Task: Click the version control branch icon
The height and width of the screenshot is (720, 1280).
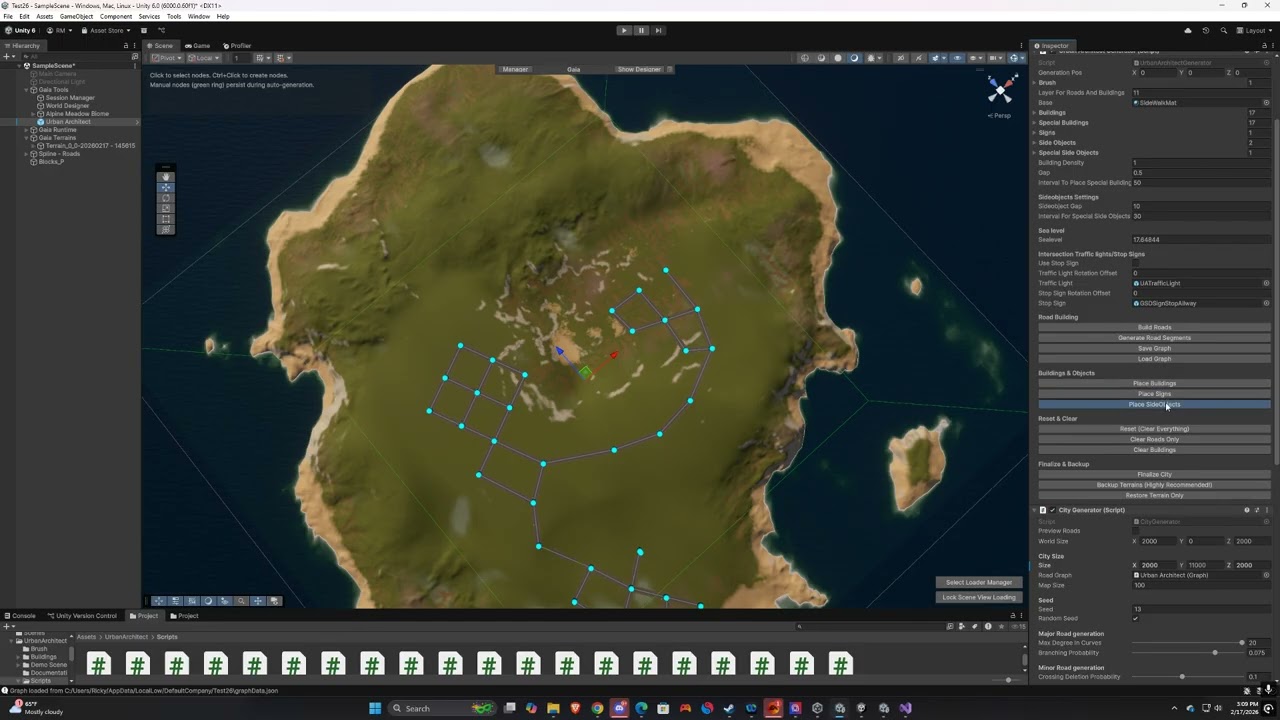Action: [162, 30]
